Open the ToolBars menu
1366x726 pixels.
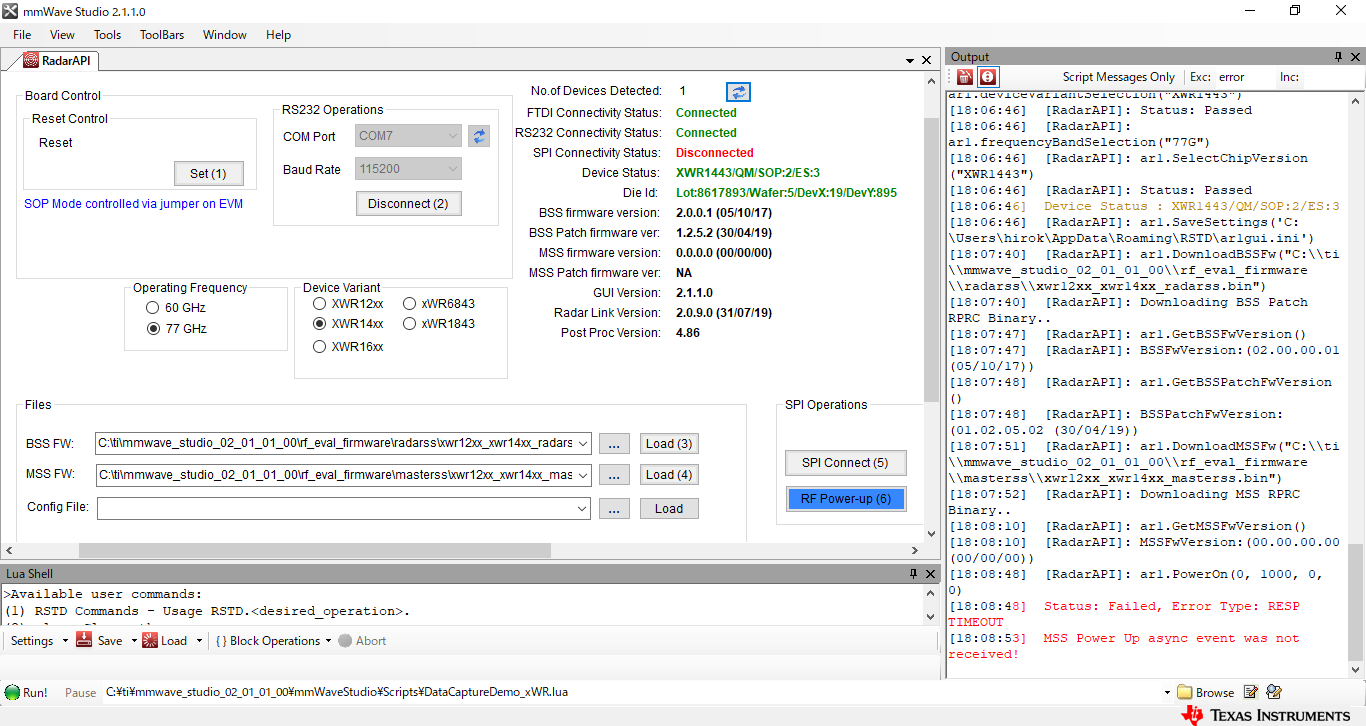coord(162,35)
